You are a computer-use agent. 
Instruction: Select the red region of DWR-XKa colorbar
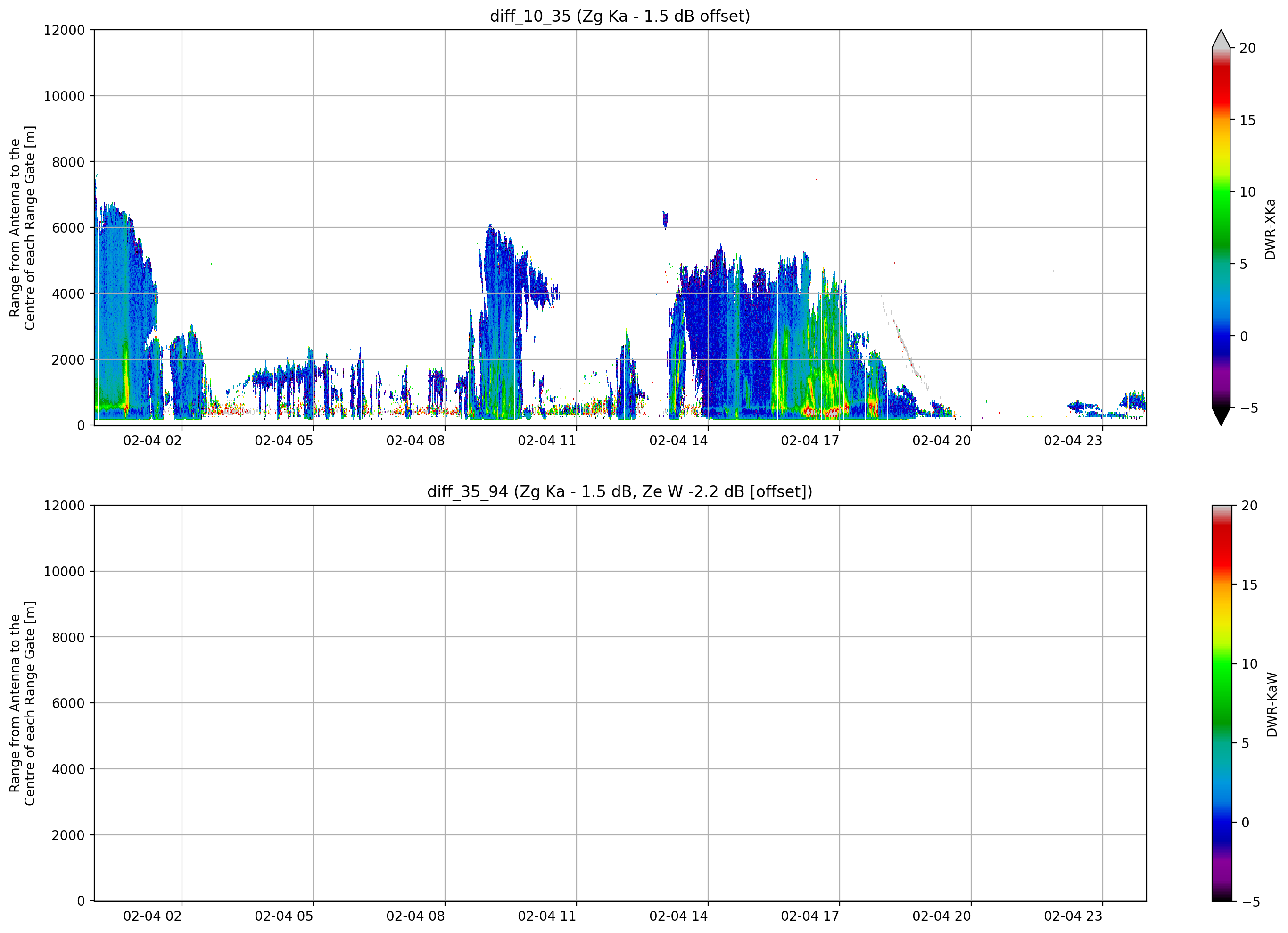click(1221, 85)
